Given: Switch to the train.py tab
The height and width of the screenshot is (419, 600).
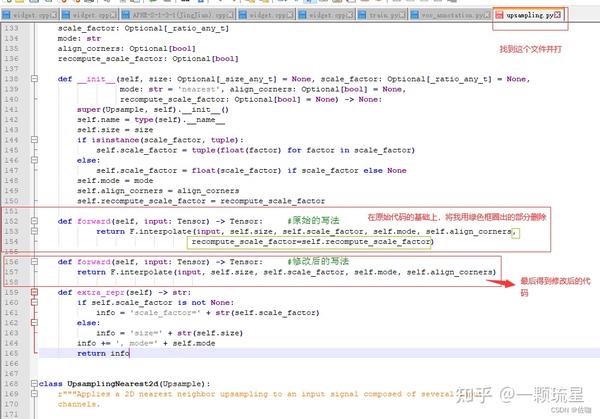Looking at the screenshot, I should [x=382, y=15].
